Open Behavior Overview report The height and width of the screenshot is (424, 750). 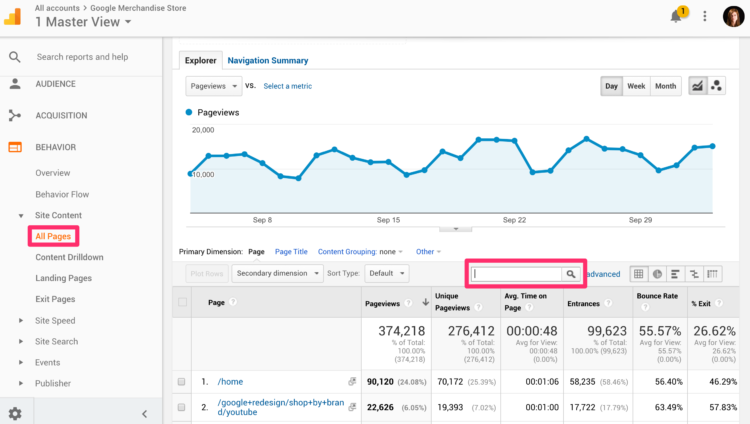pyautogui.click(x=53, y=173)
